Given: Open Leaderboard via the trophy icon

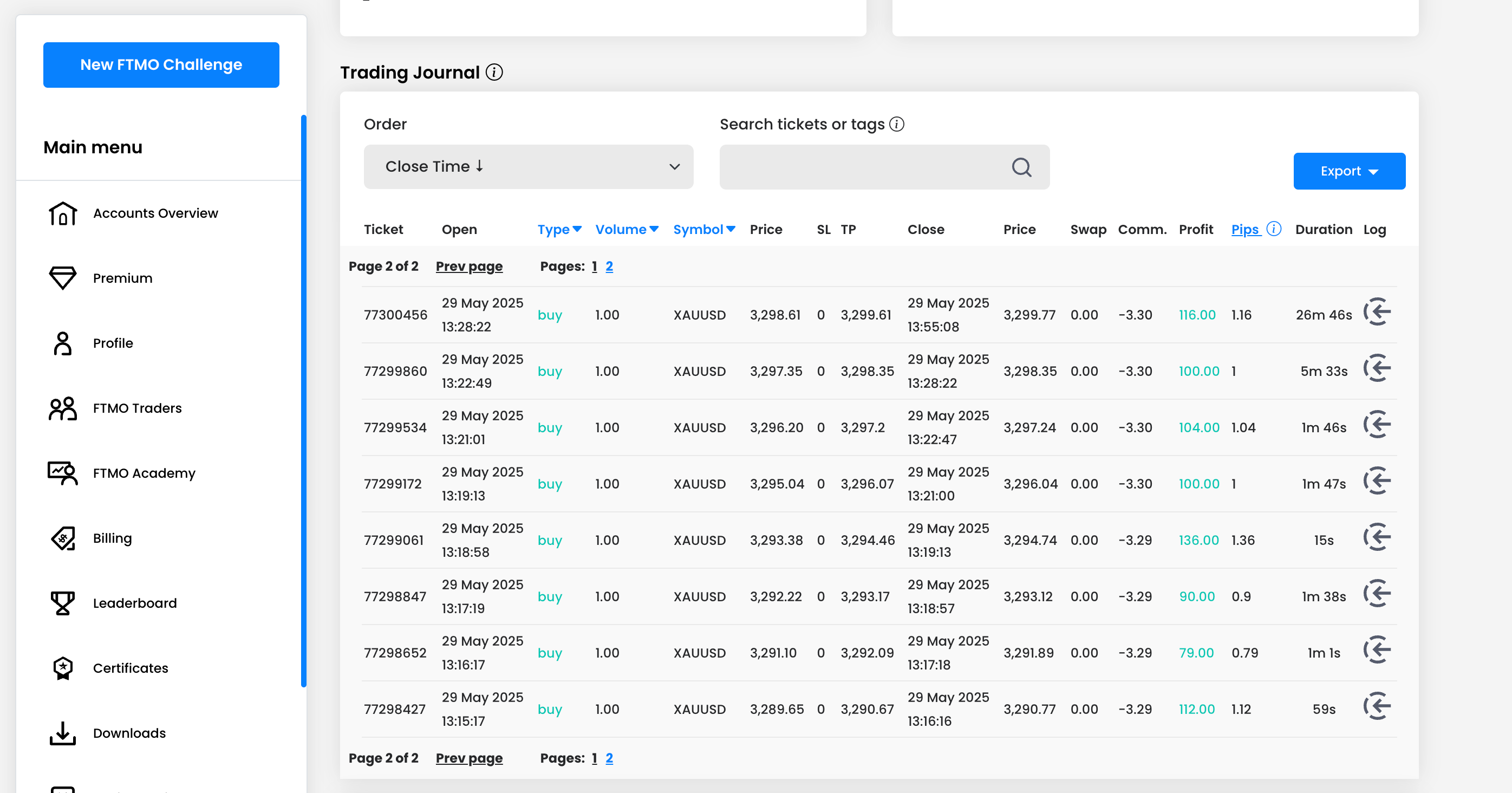Looking at the screenshot, I should 62,603.
